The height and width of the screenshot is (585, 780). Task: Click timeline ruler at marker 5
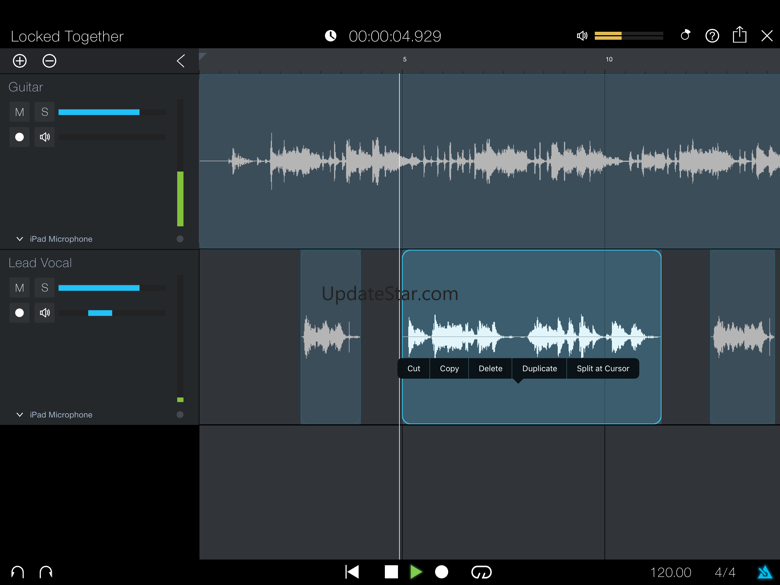404,60
